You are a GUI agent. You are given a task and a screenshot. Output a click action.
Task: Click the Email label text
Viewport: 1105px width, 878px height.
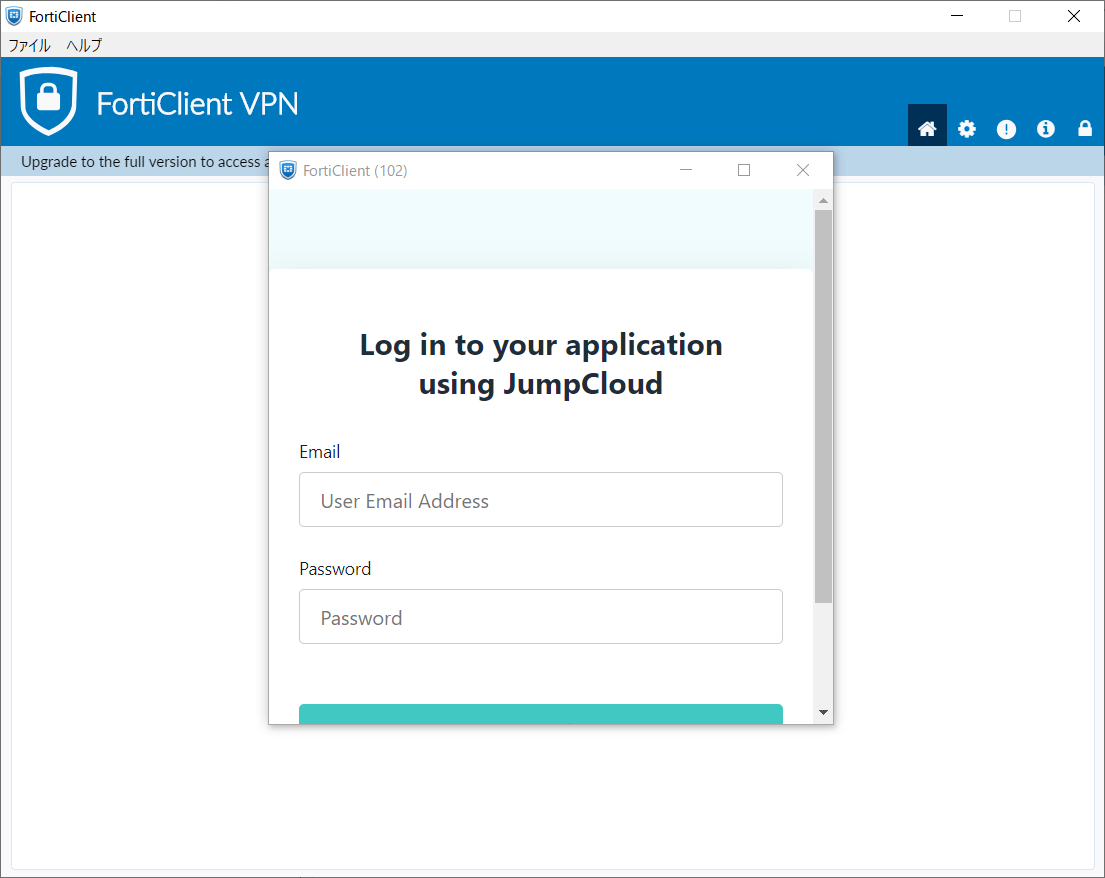(319, 452)
